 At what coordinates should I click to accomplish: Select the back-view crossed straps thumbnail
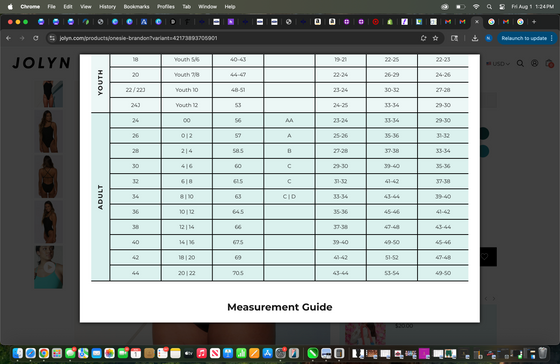(49, 177)
